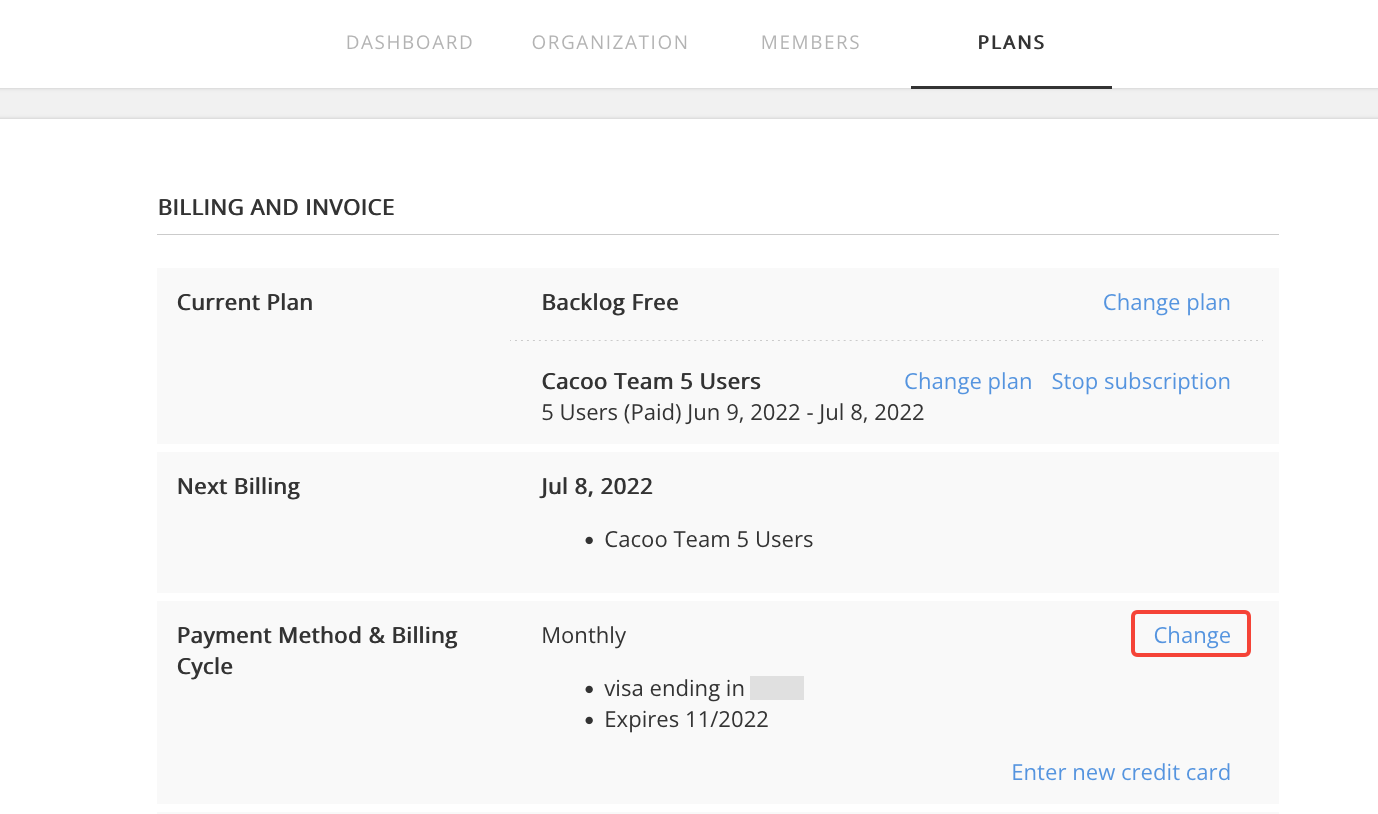The width and height of the screenshot is (1378, 814).
Task: Click the visa ending in text
Action: (675, 688)
